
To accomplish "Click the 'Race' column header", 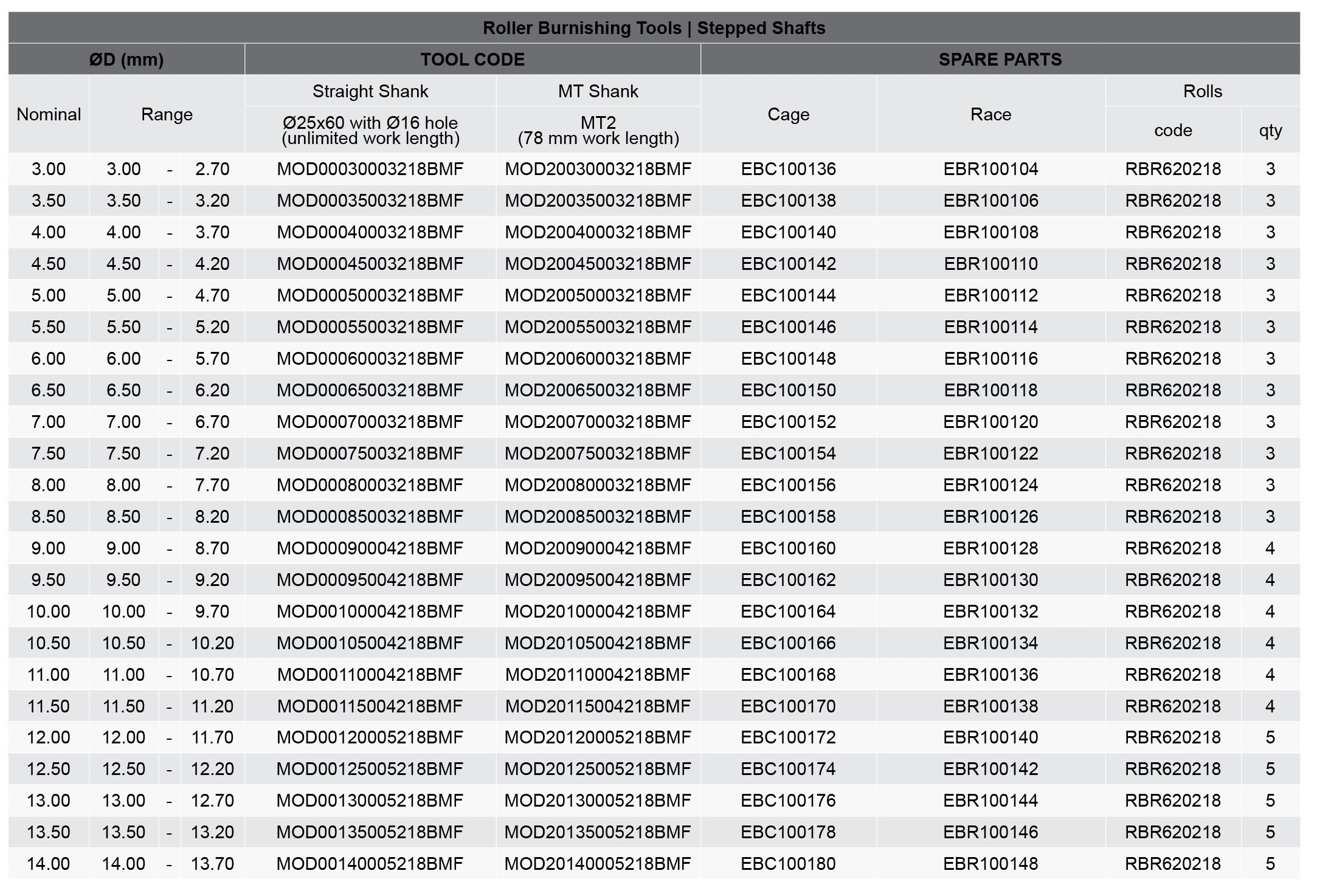I will pyautogui.click(x=991, y=114).
